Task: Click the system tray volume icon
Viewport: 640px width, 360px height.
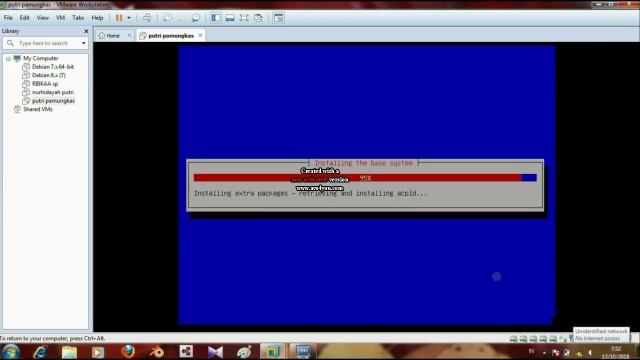Action: (590, 353)
